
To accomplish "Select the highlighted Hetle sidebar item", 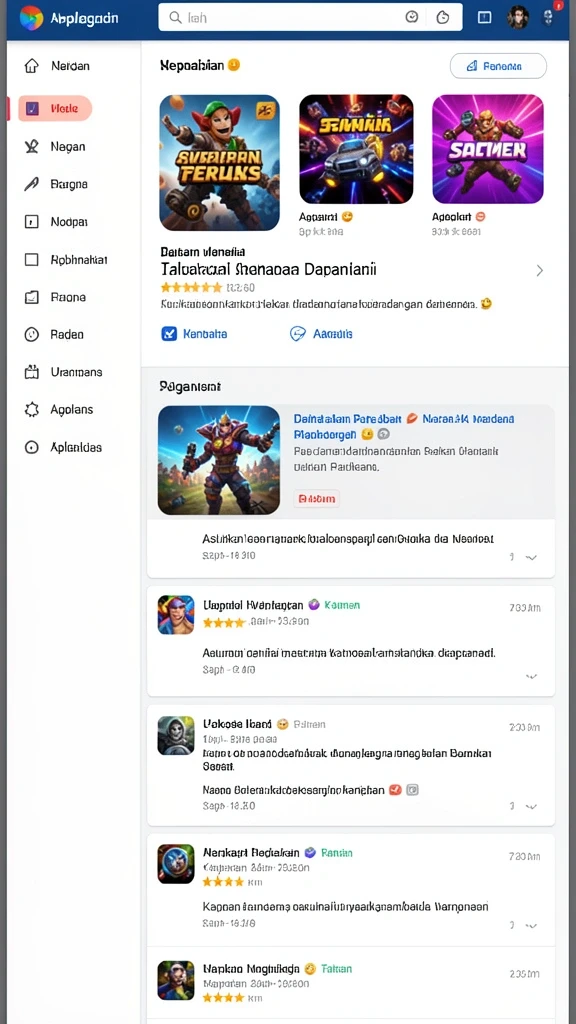I will point(55,108).
